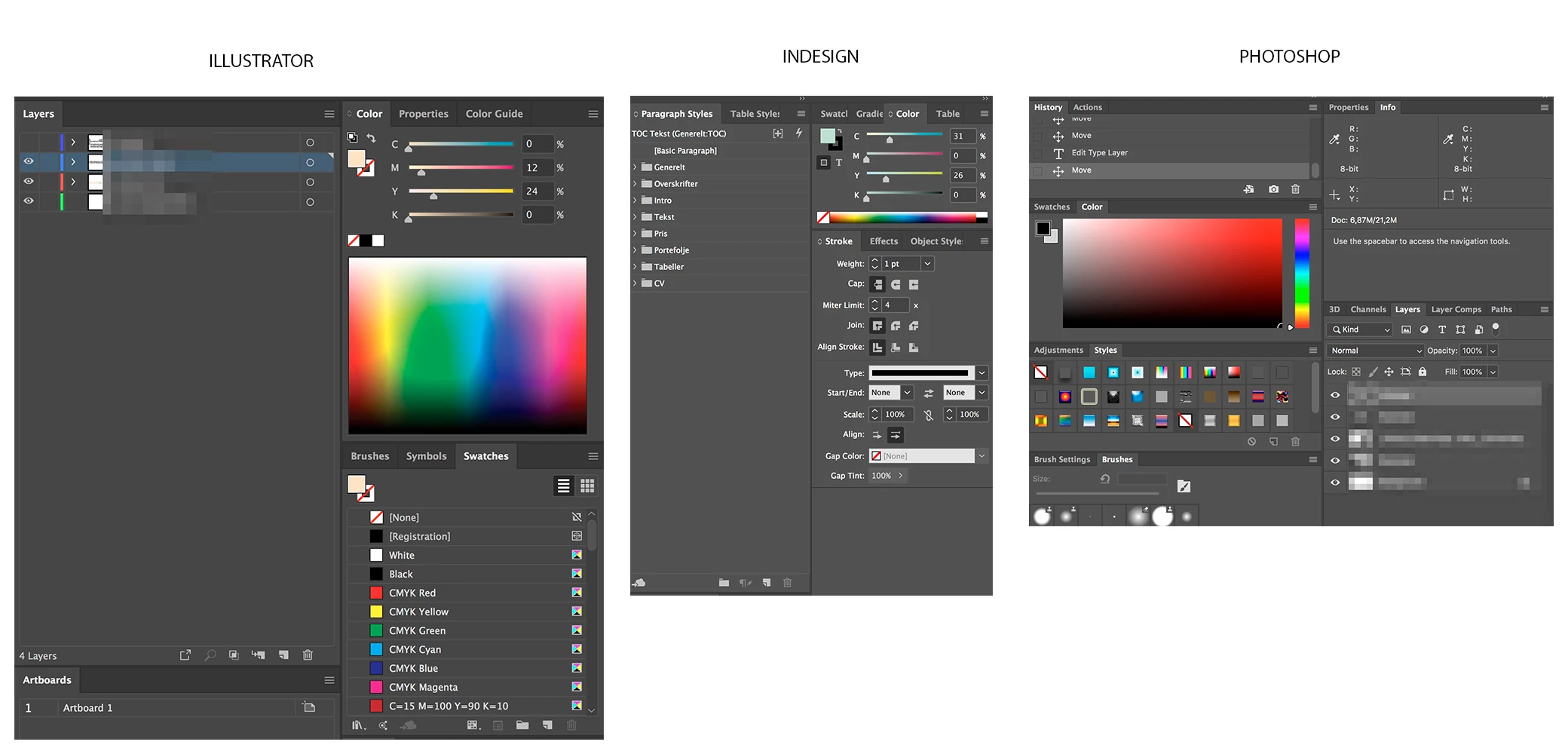Click Miter Limit field in InDesign
1568x754 pixels.
click(x=895, y=305)
